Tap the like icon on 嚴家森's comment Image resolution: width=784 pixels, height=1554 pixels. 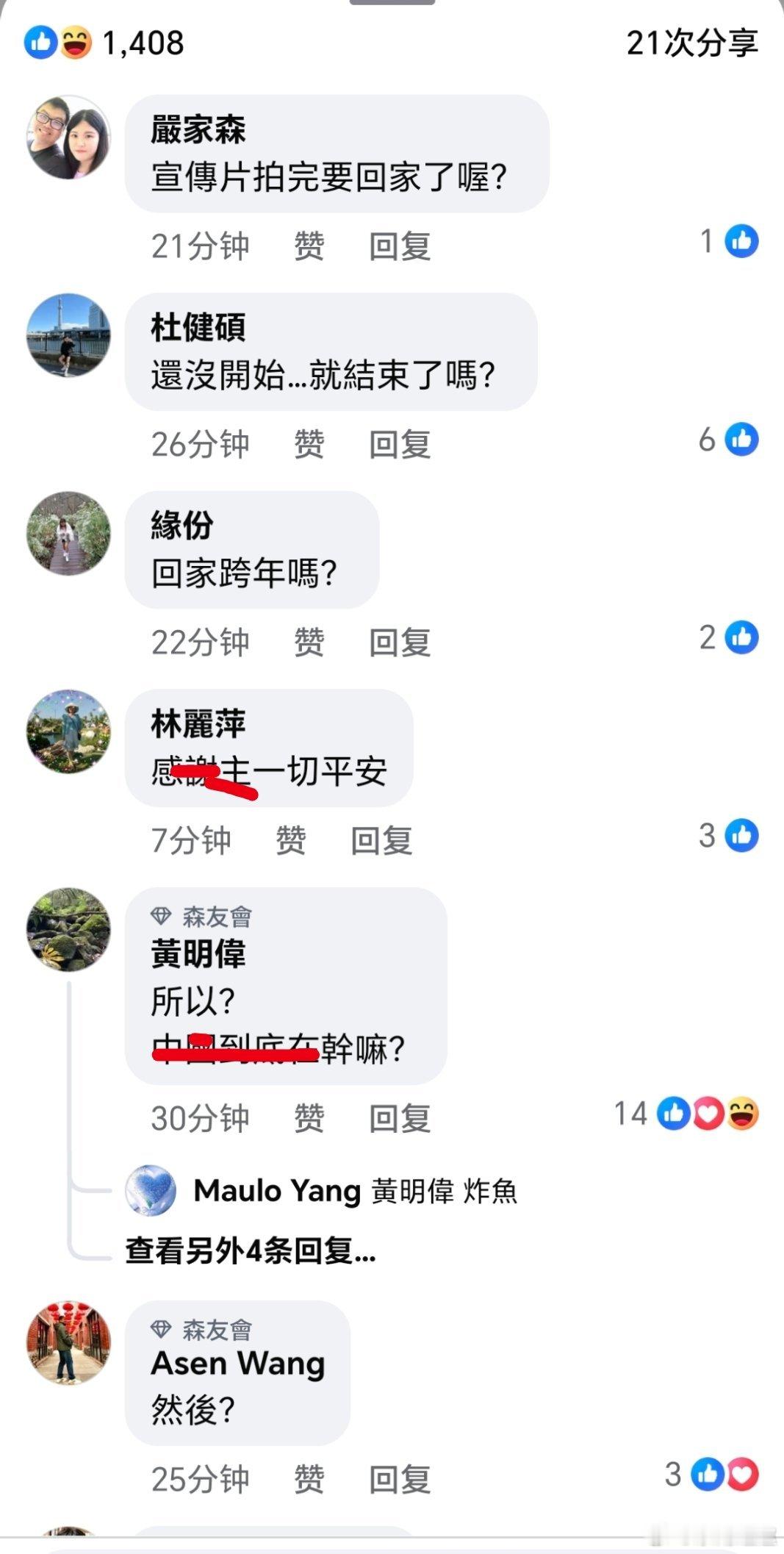click(x=741, y=241)
